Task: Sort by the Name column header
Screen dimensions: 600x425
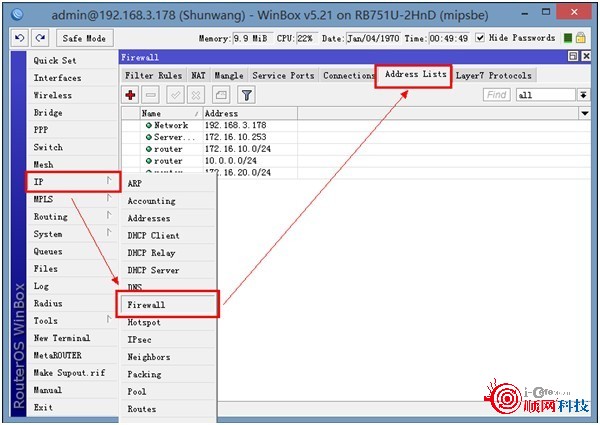Action: (171, 113)
